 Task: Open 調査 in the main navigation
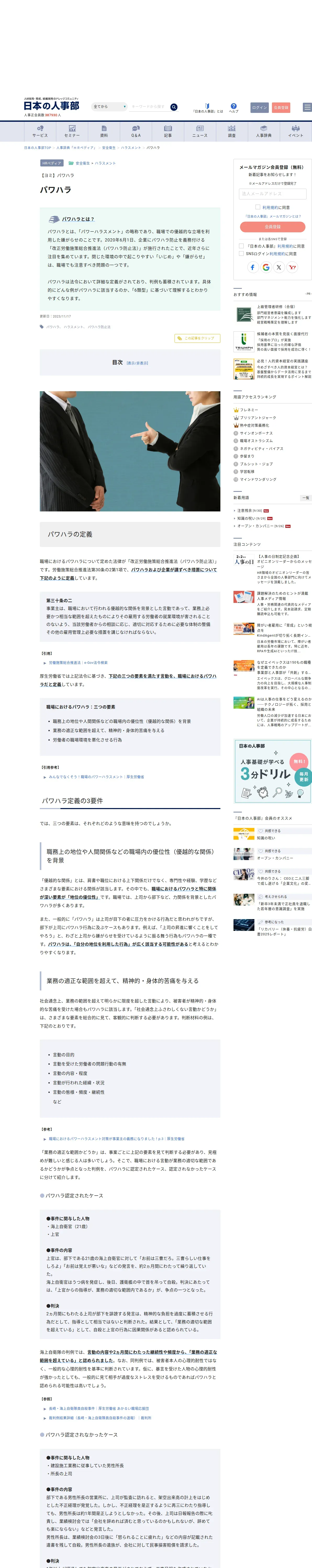232,131
